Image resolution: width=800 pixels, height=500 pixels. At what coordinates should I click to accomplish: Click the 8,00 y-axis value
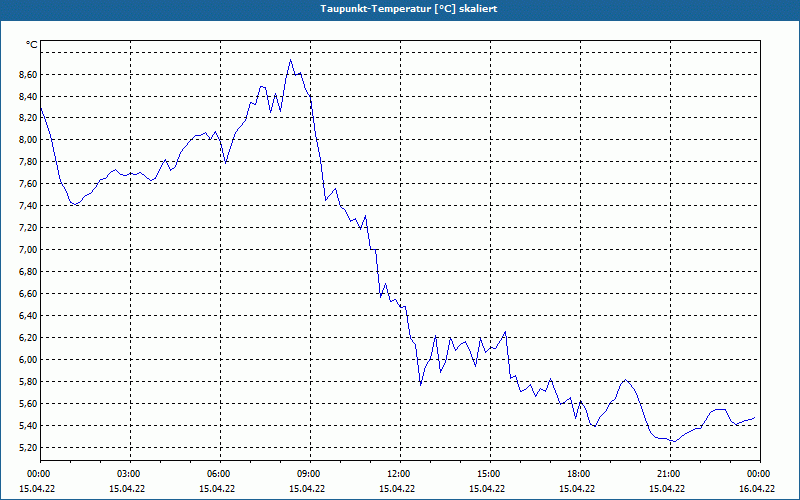point(28,140)
